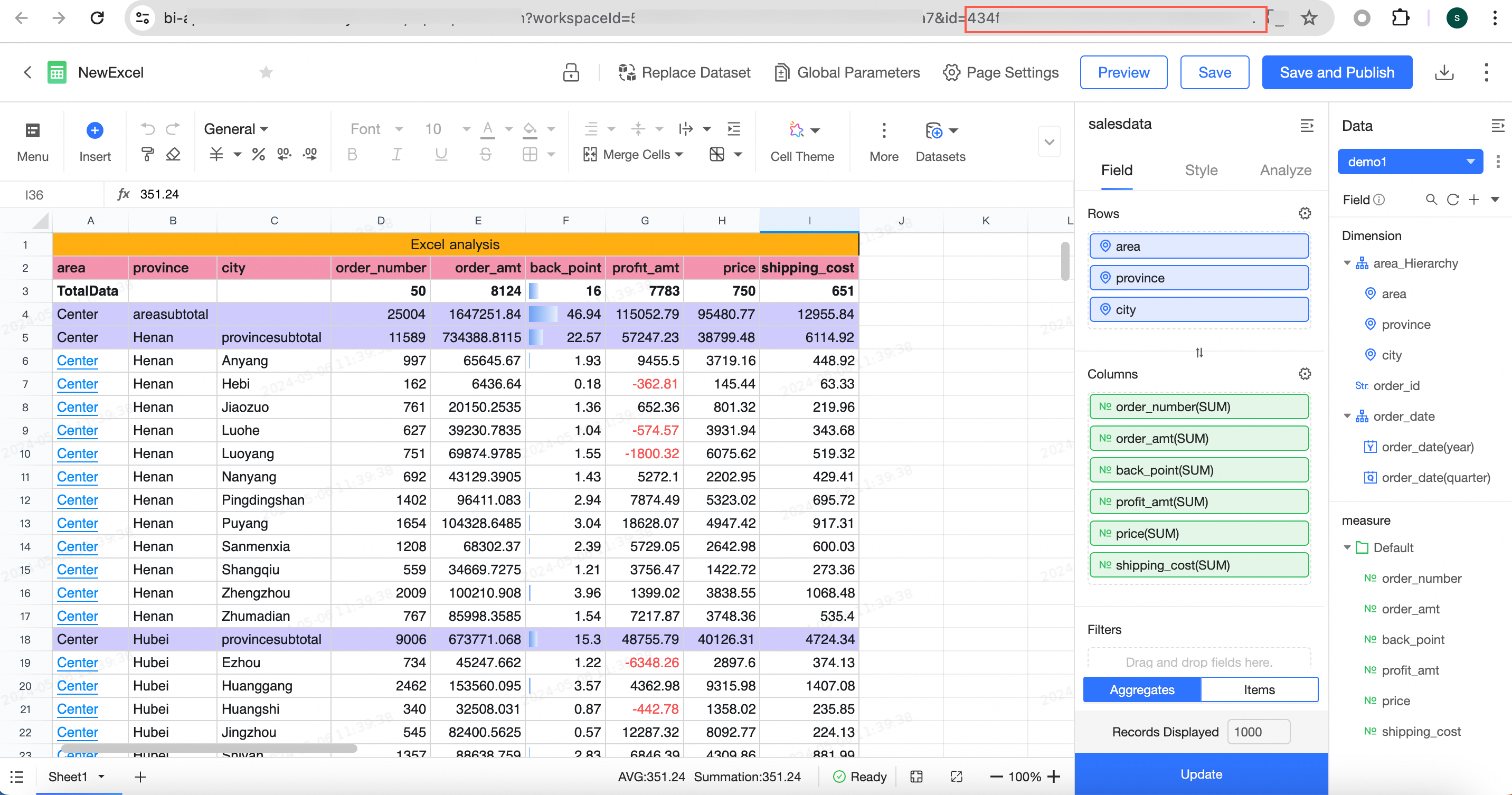Click the lock icon beside Replace Dataset

tap(571, 72)
